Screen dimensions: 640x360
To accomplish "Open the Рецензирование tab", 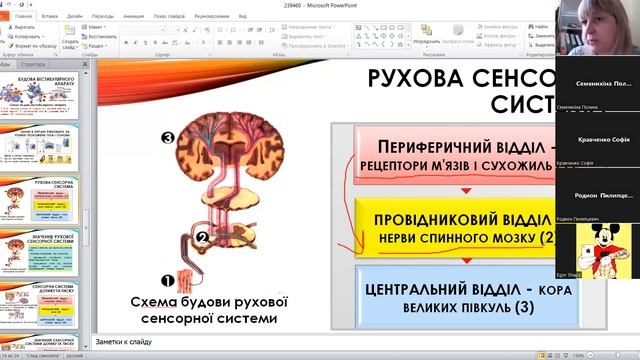I will pyautogui.click(x=211, y=16).
